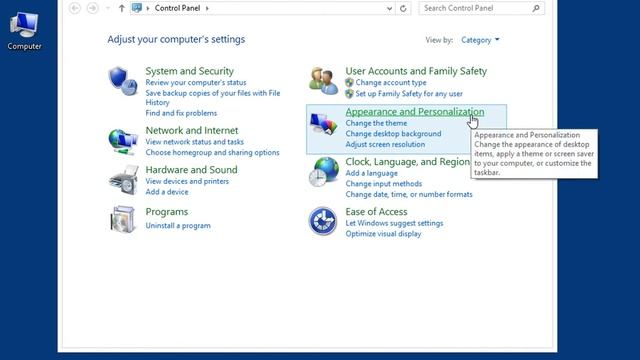
Task: Expand the chevron after Control Panel breadcrumb
Action: coord(207,8)
